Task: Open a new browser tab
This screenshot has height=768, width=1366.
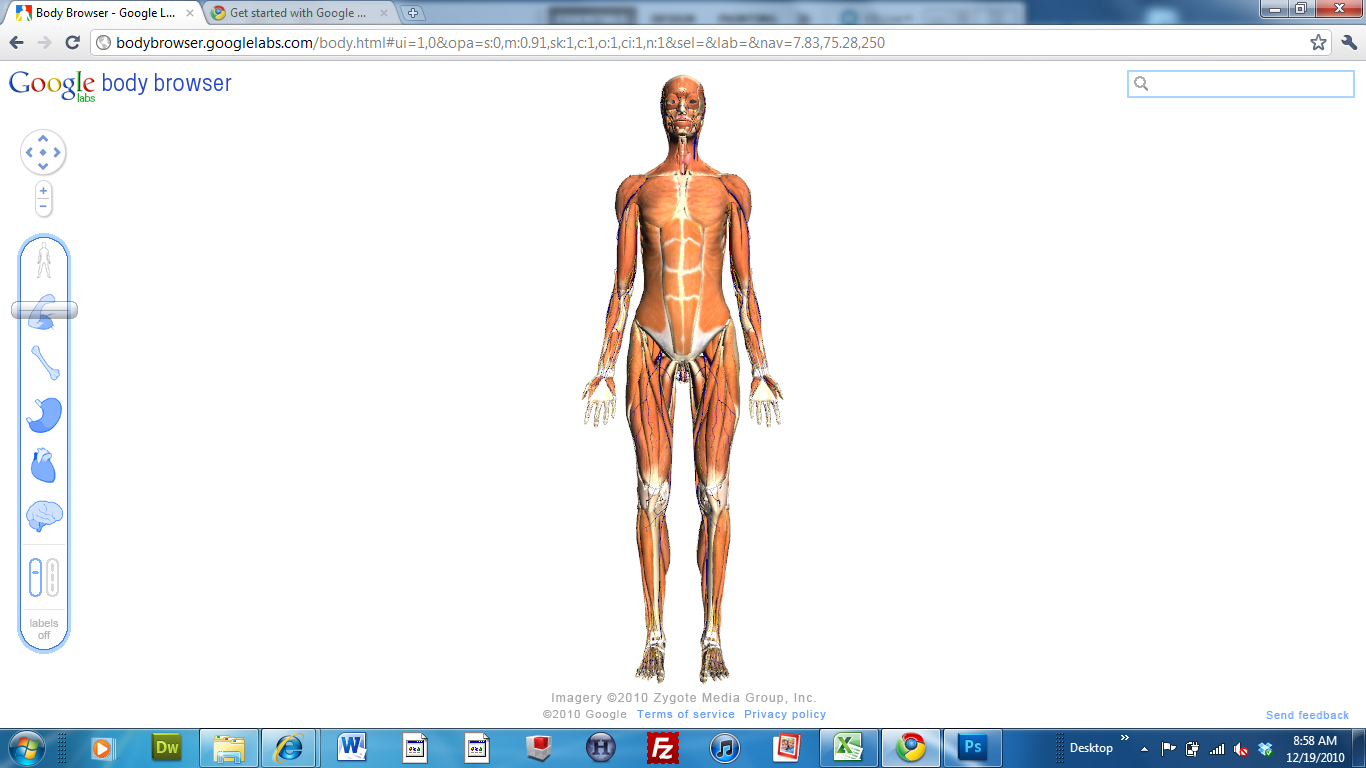Action: [413, 13]
